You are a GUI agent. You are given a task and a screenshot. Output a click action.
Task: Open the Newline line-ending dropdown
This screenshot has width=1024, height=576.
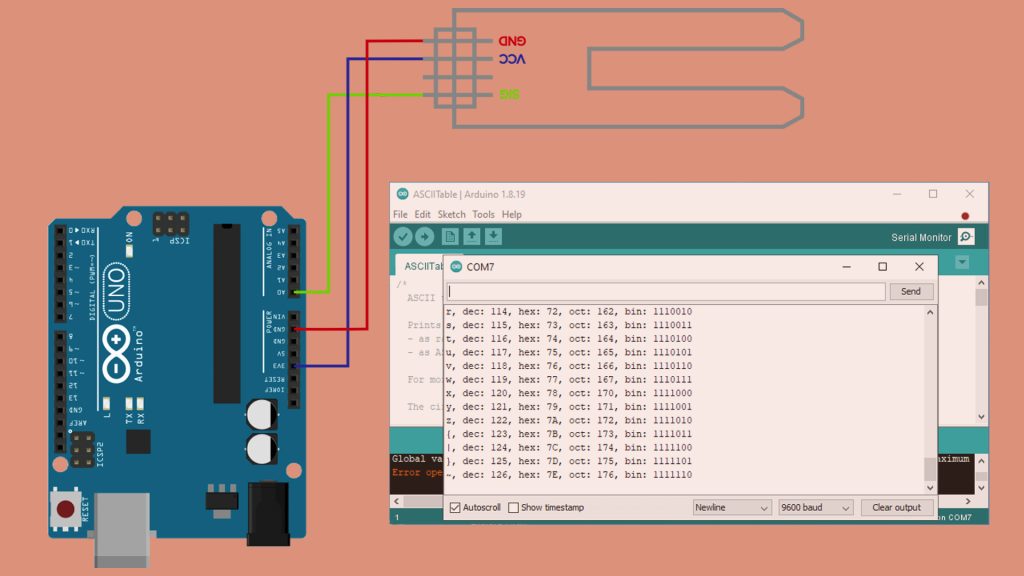(731, 507)
